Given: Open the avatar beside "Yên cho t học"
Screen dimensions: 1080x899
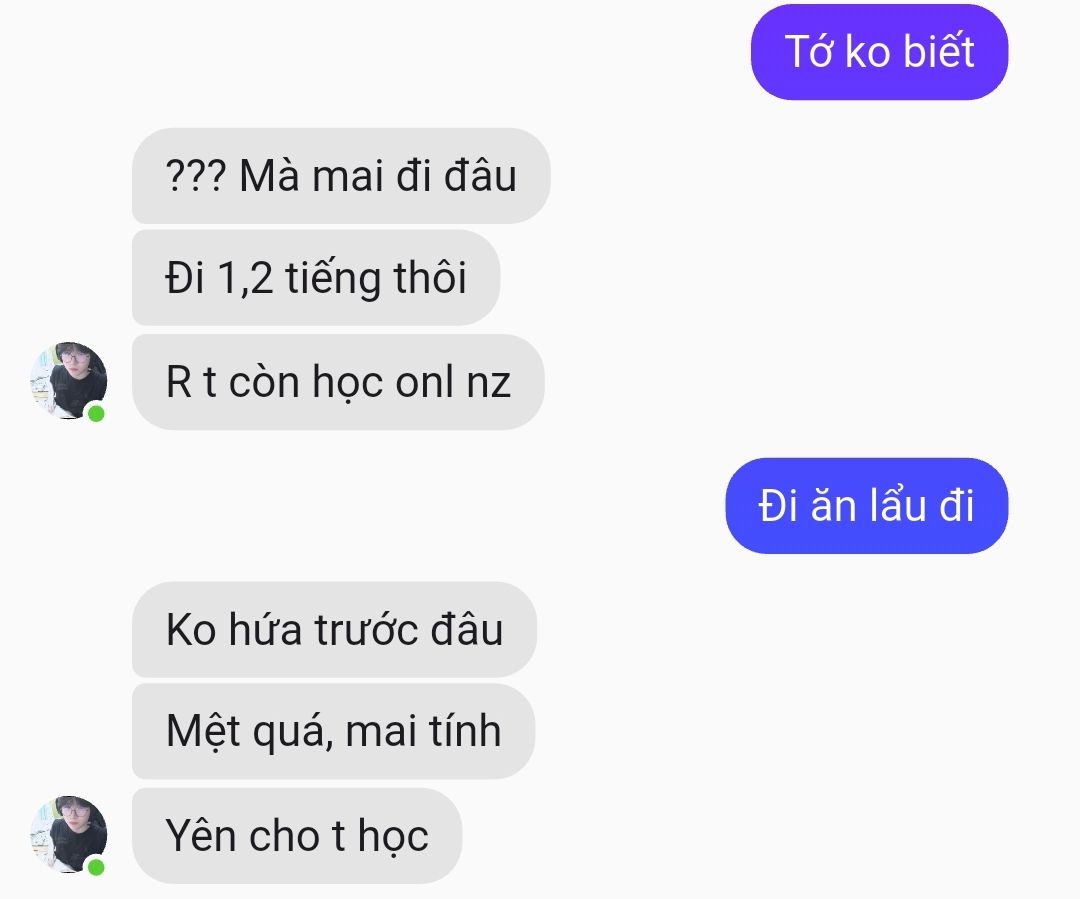Looking at the screenshot, I should [x=69, y=835].
